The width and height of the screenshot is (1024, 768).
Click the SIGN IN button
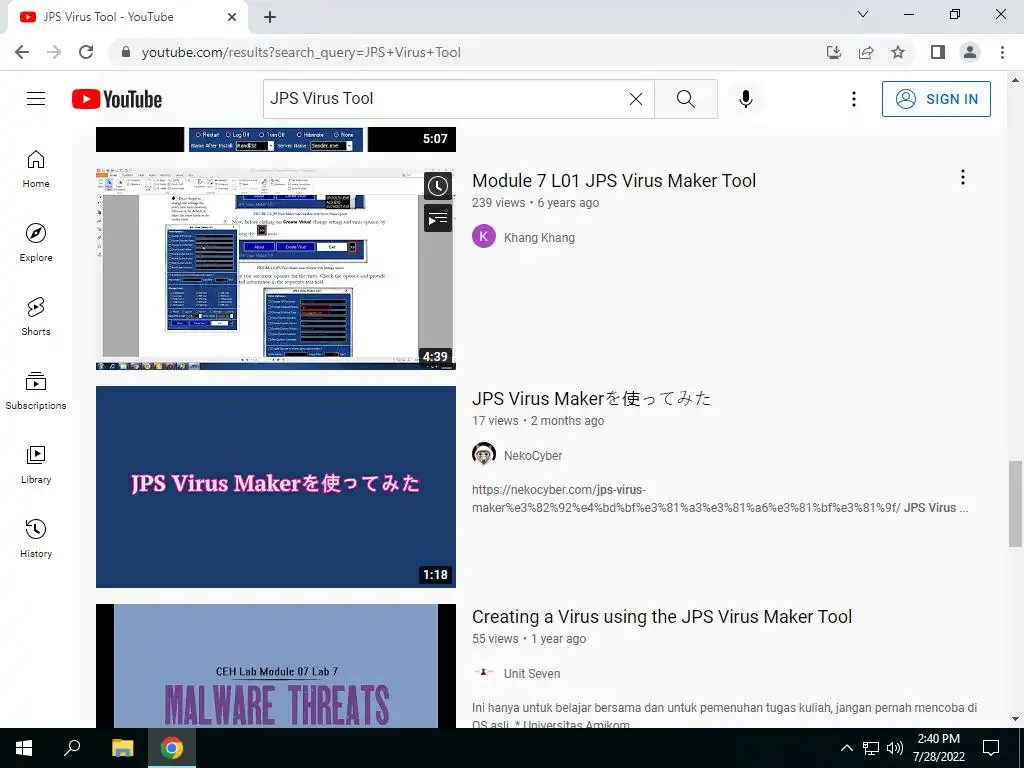tap(936, 99)
